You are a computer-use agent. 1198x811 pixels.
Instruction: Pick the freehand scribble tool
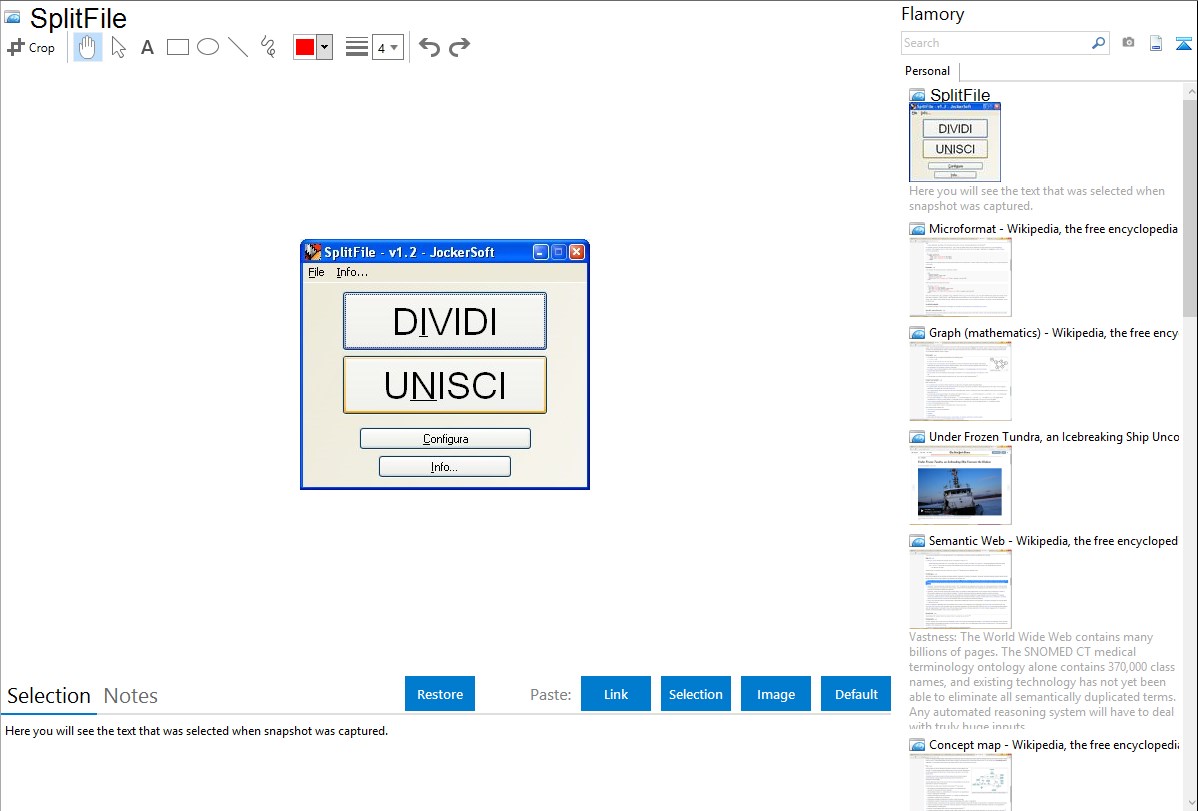pos(268,47)
